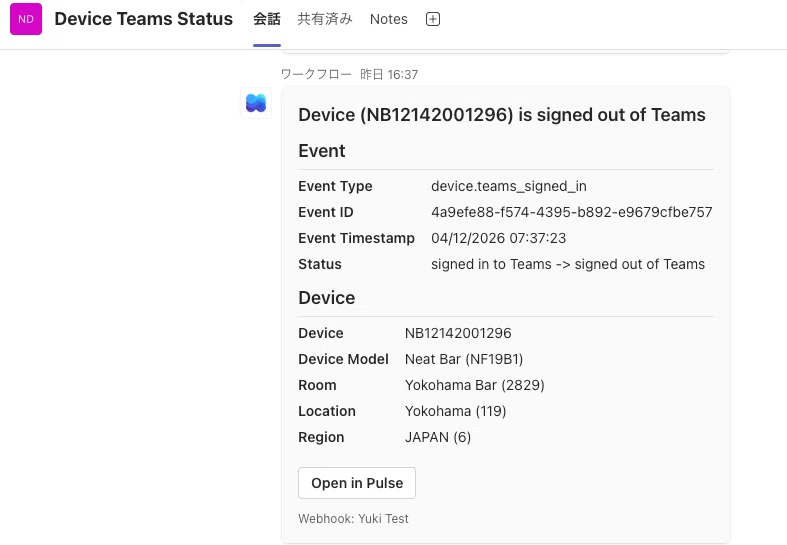
Task: Click the Region label
Action: point(321,438)
